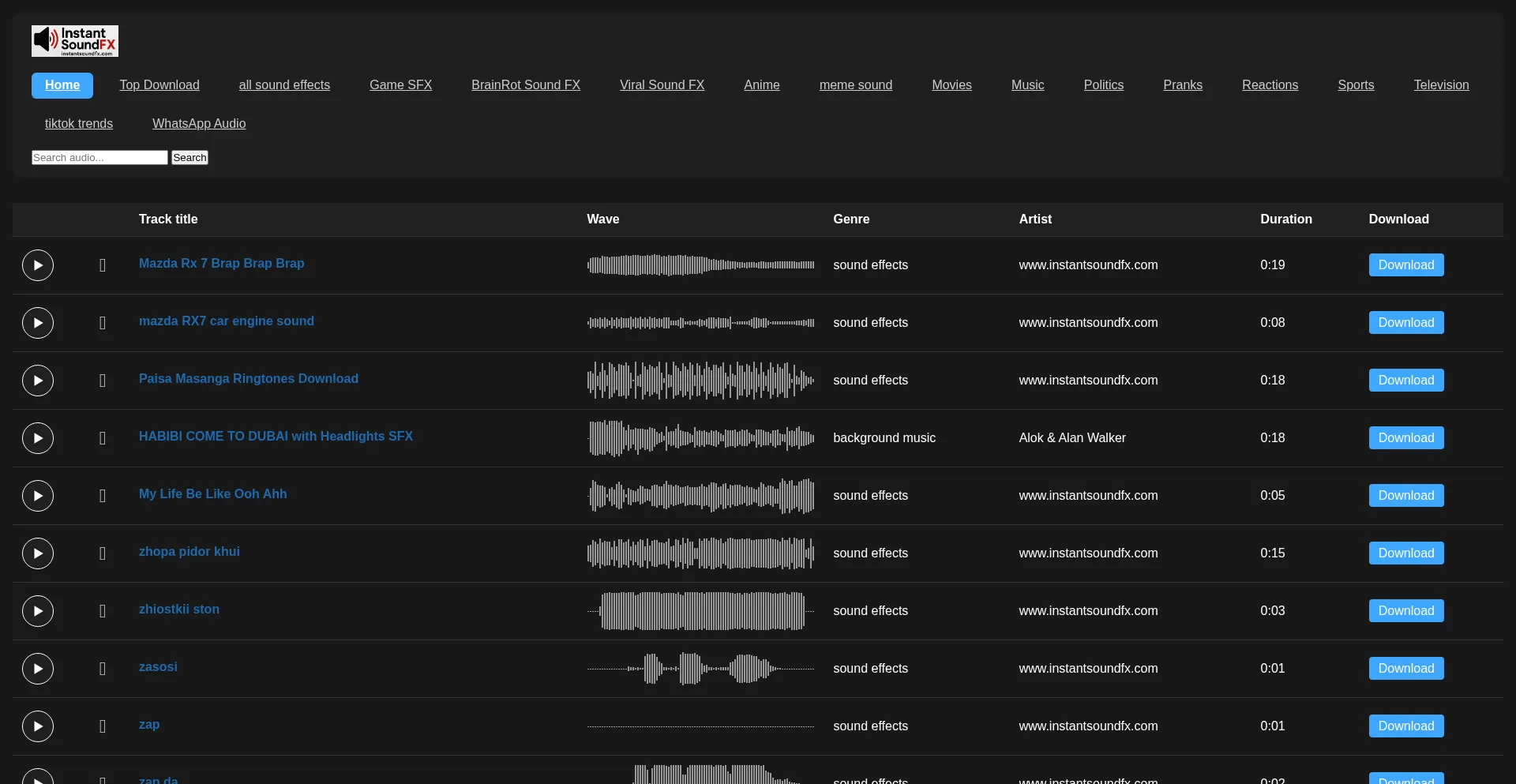
Task: Toggle favorite on Paisa Masanga Ringtones Download
Action: 102,381
